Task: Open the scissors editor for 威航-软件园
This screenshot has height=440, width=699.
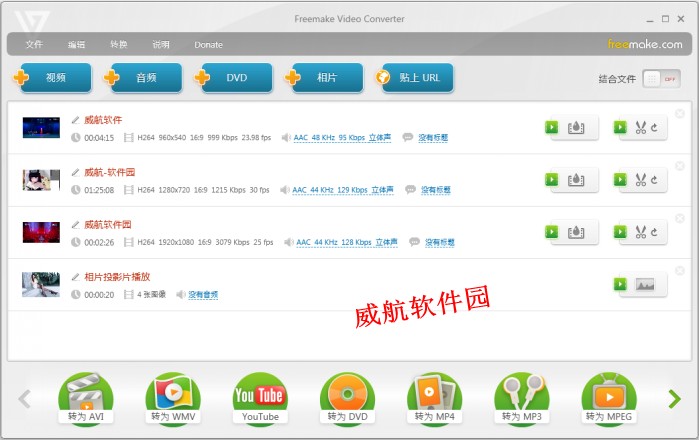Action: coord(644,180)
